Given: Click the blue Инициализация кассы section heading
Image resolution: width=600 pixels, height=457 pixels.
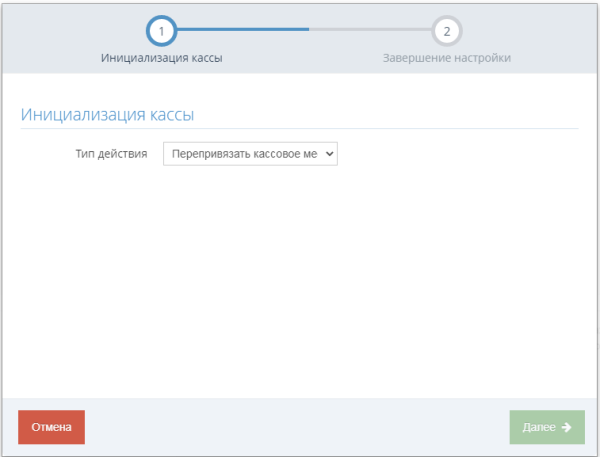Looking at the screenshot, I should [108, 114].
